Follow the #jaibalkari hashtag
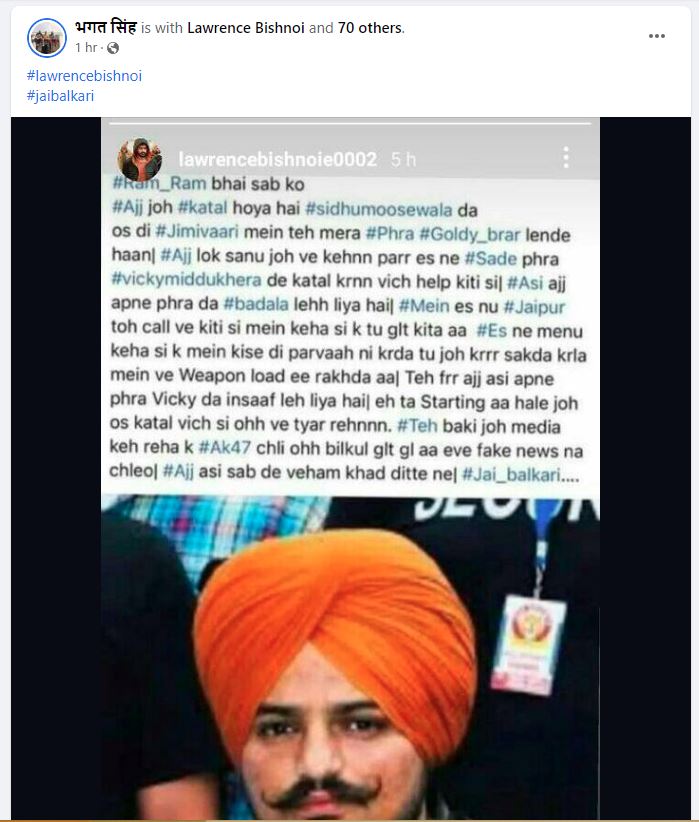 (x=60, y=96)
